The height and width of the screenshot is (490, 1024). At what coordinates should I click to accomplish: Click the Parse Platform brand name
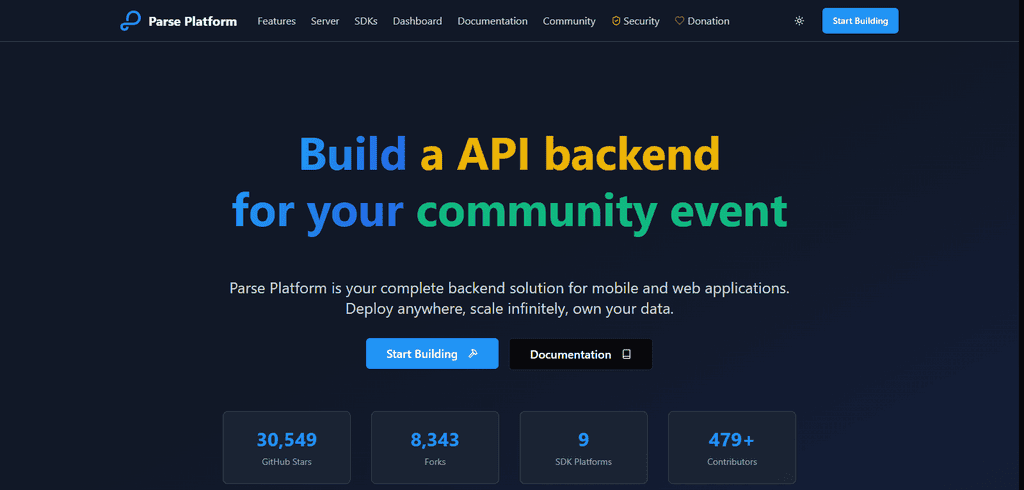tap(193, 21)
